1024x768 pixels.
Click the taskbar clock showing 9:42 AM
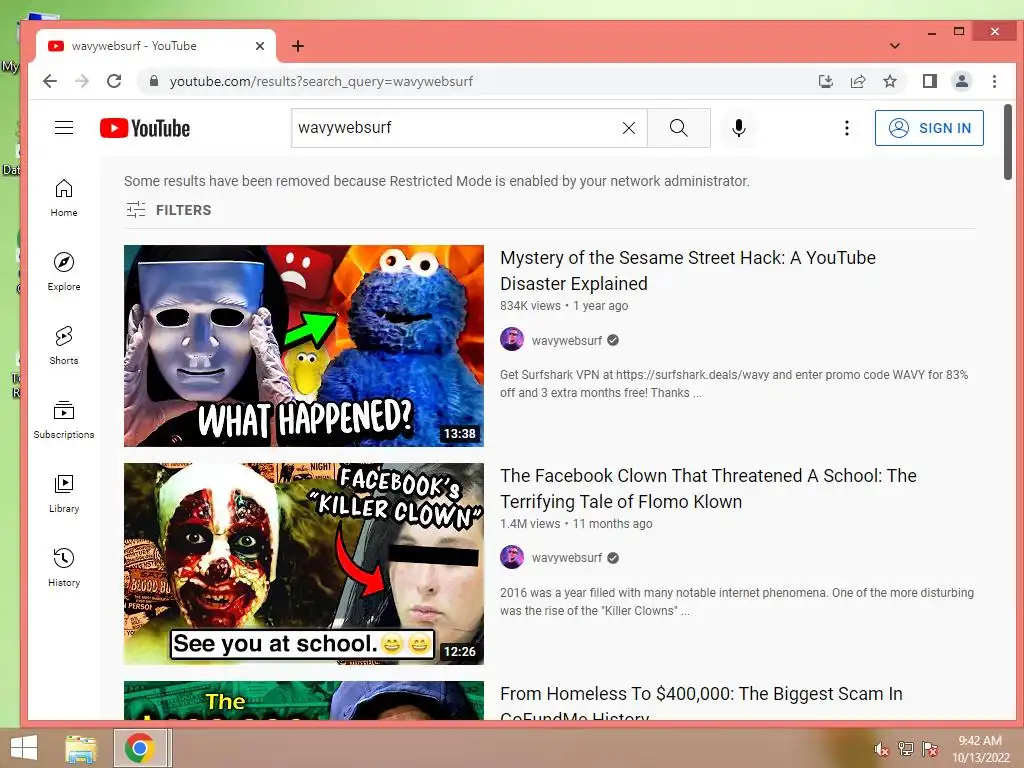(980, 748)
